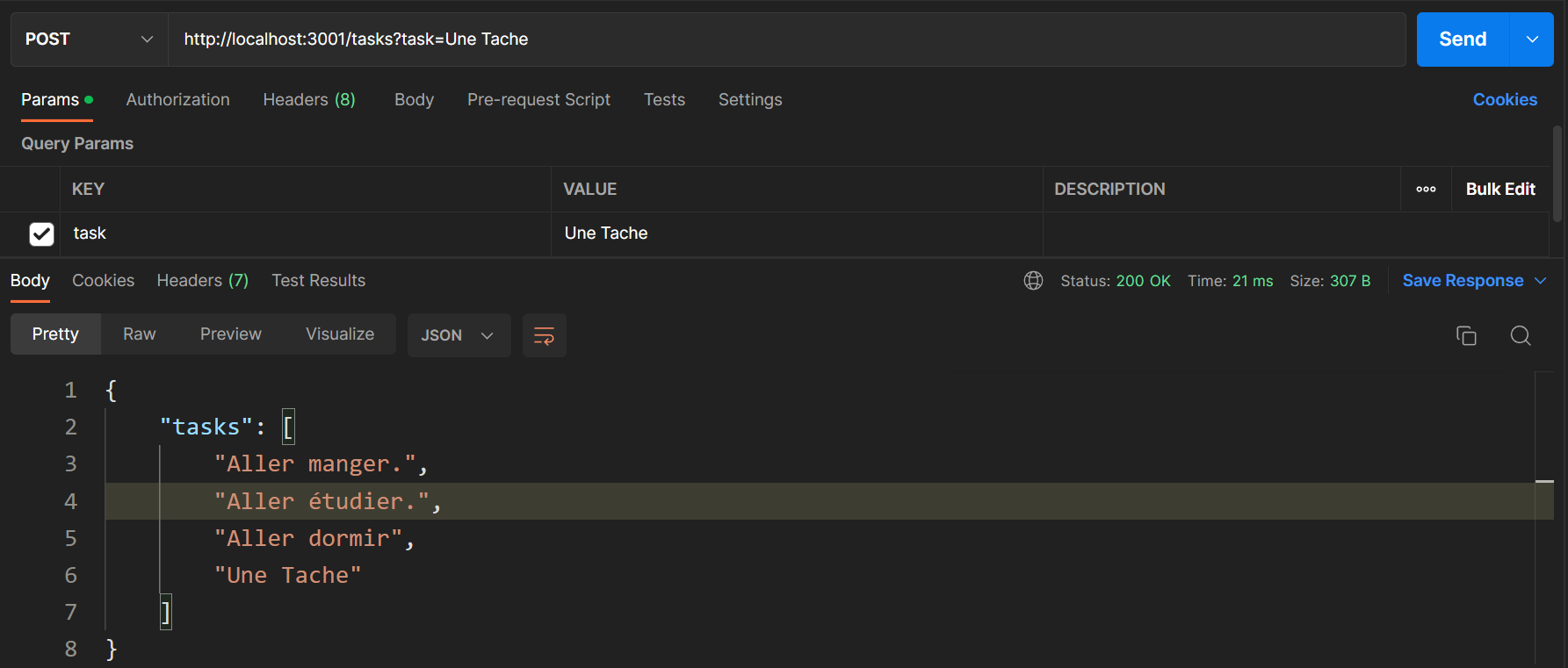
Task: Uncheck the task query param checkbox
Action: (41, 233)
